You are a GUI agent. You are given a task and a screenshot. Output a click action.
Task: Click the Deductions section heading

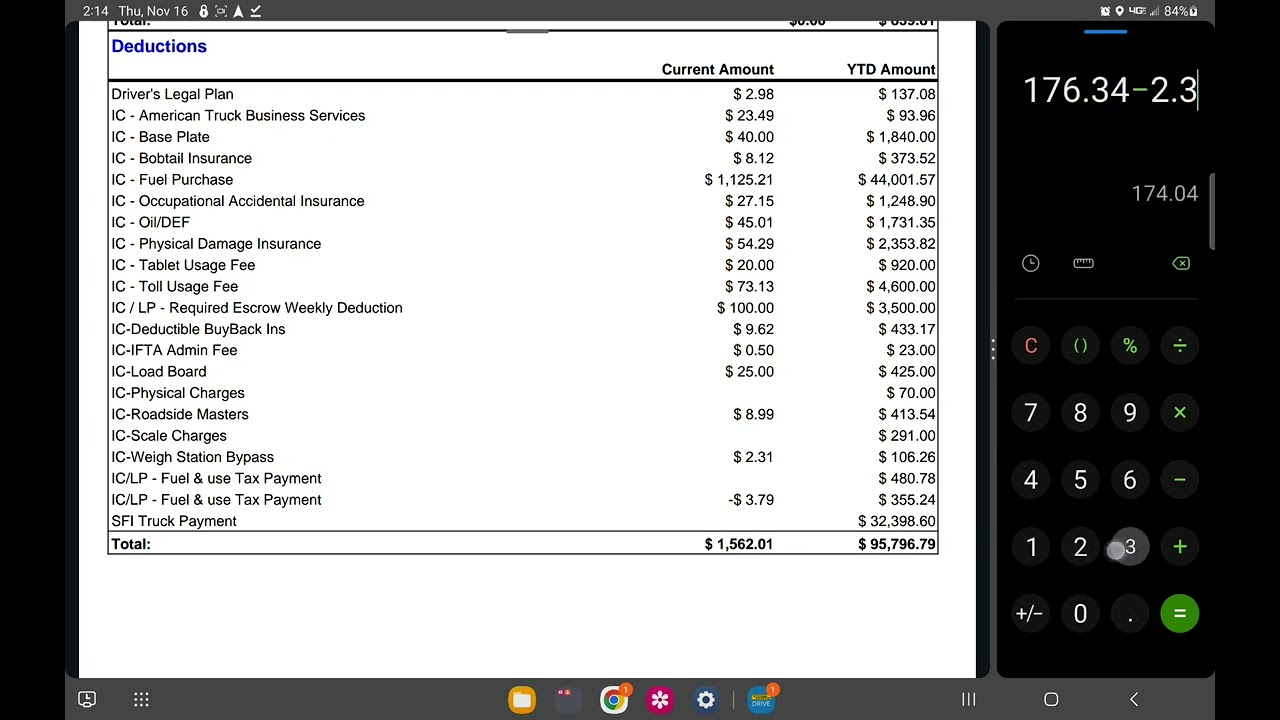(159, 46)
